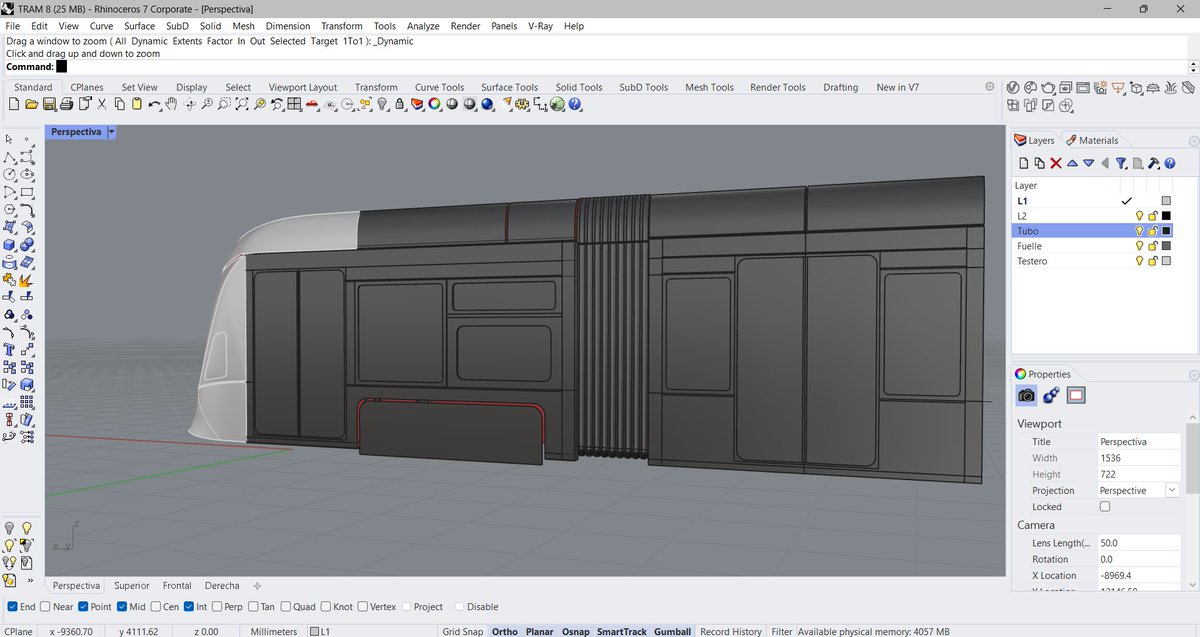The width and height of the screenshot is (1200, 637).
Task: Enable the Locked viewport checkbox
Action: [x=1105, y=507]
